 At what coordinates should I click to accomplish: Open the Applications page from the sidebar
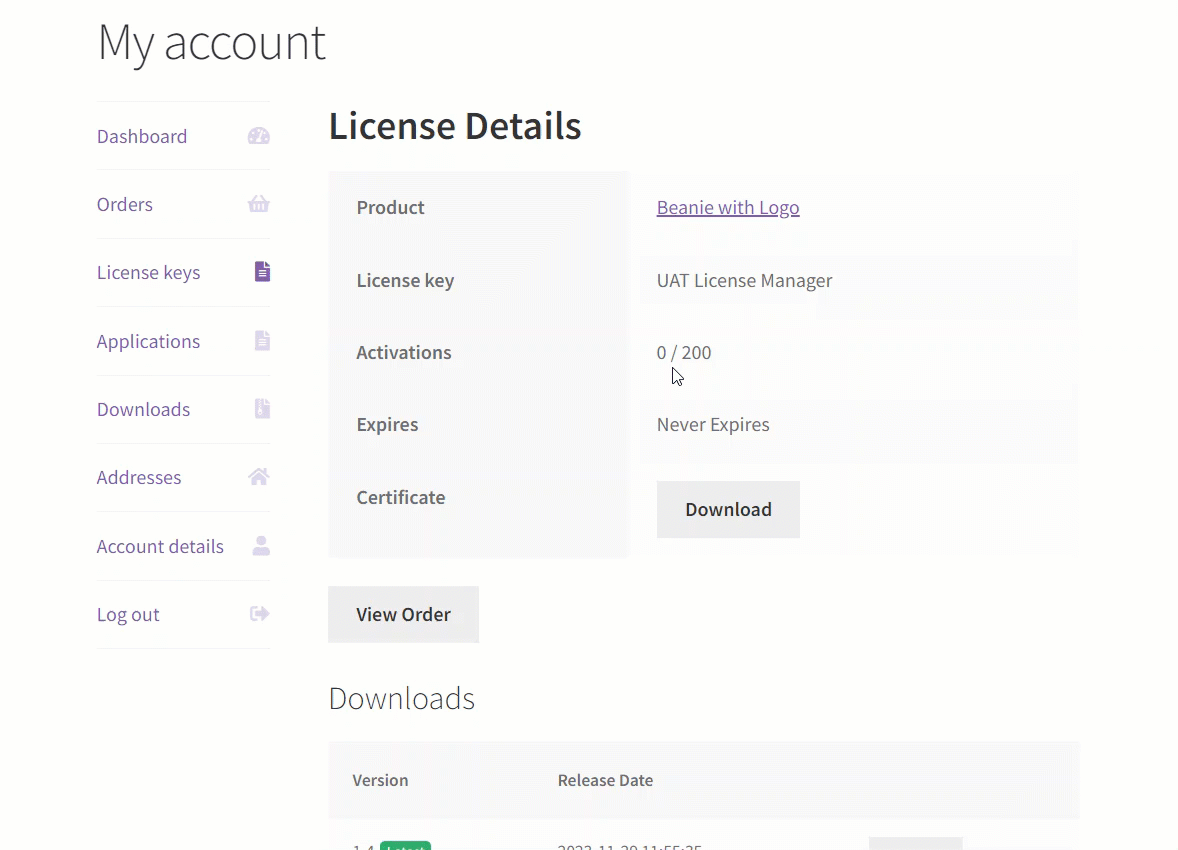[148, 341]
